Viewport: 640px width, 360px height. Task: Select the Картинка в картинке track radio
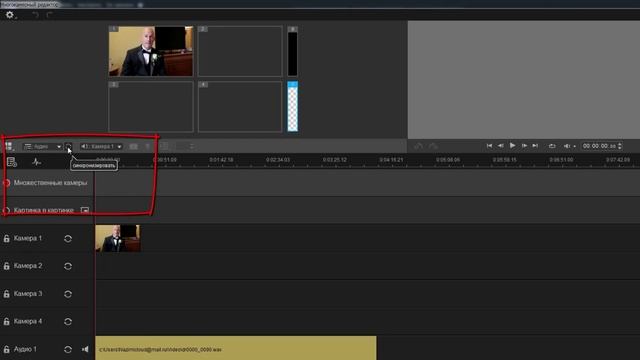click(x=6, y=210)
